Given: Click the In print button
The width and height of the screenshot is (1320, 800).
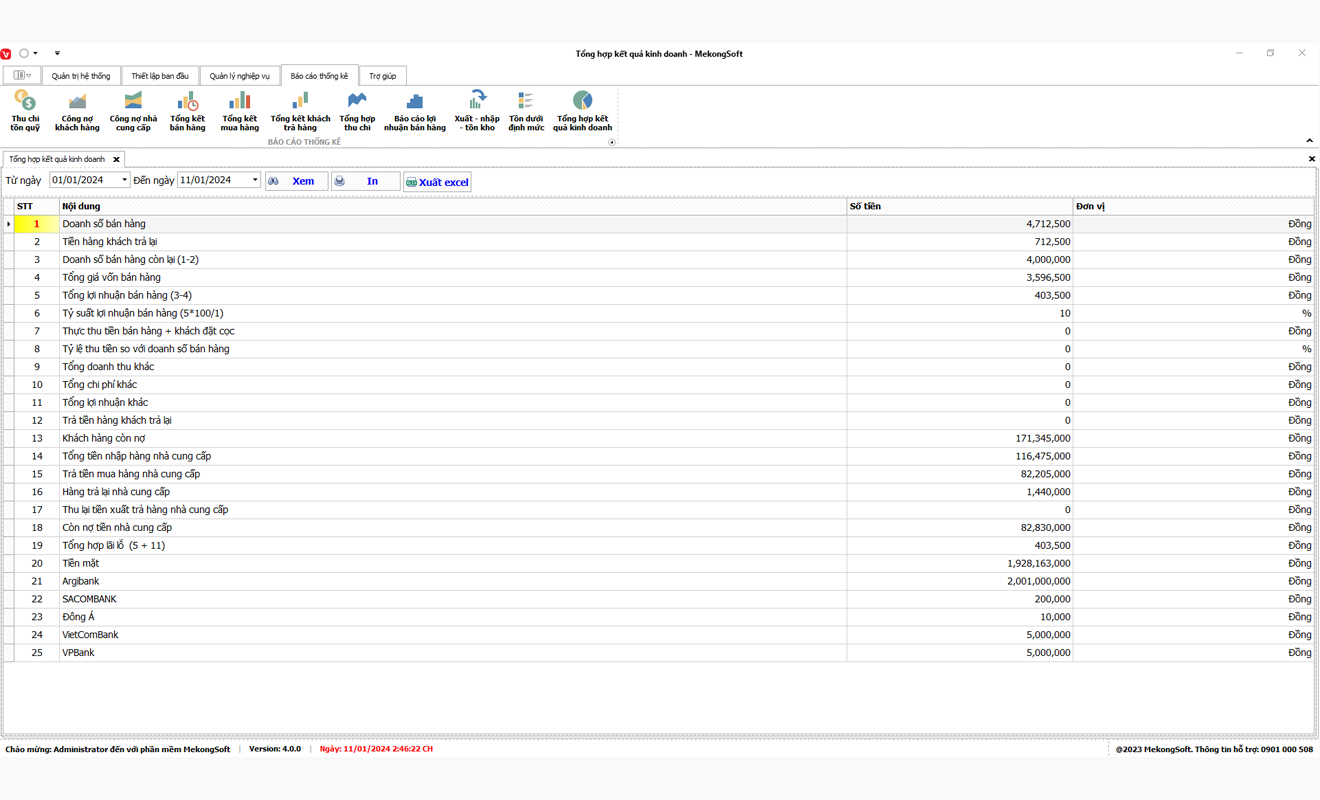Looking at the screenshot, I should (x=365, y=182).
